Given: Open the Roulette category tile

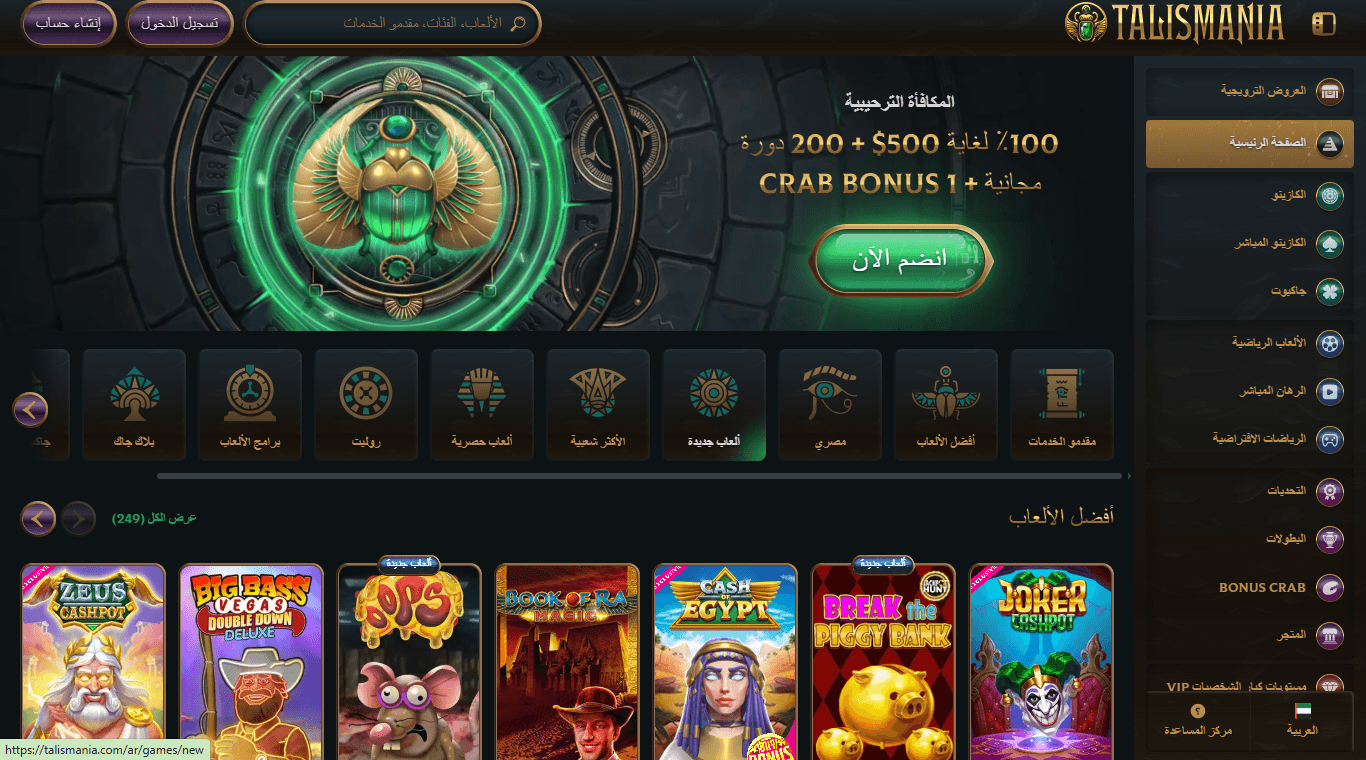Looking at the screenshot, I should coord(366,405).
